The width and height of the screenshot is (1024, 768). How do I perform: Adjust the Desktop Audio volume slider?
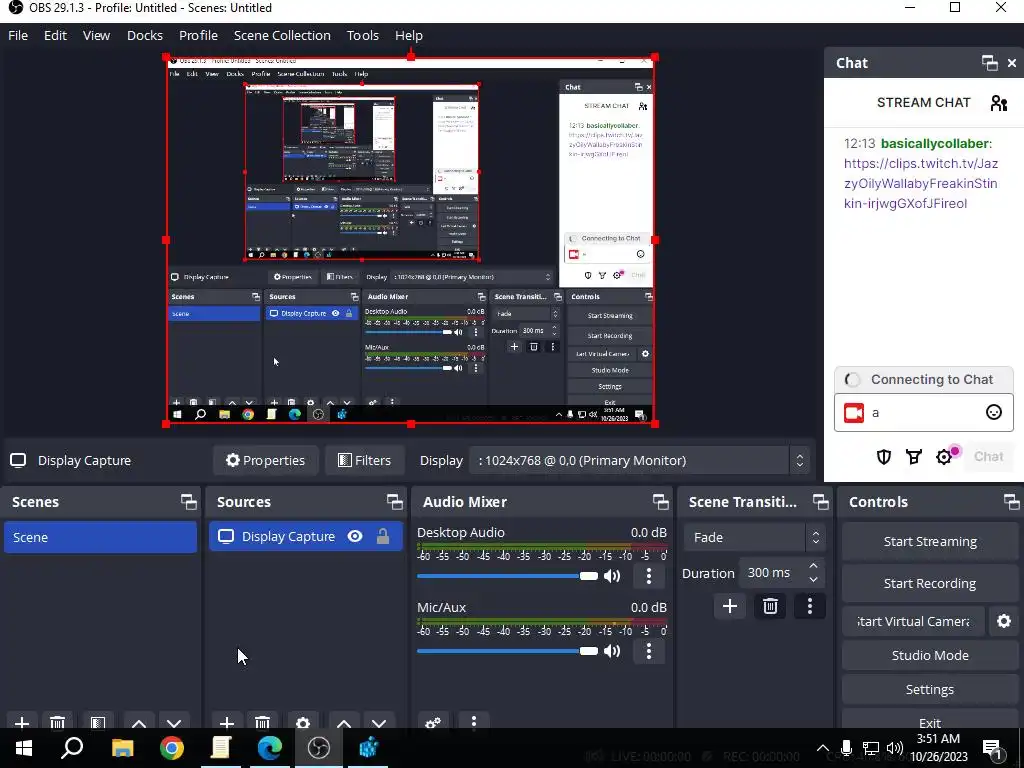coord(507,576)
